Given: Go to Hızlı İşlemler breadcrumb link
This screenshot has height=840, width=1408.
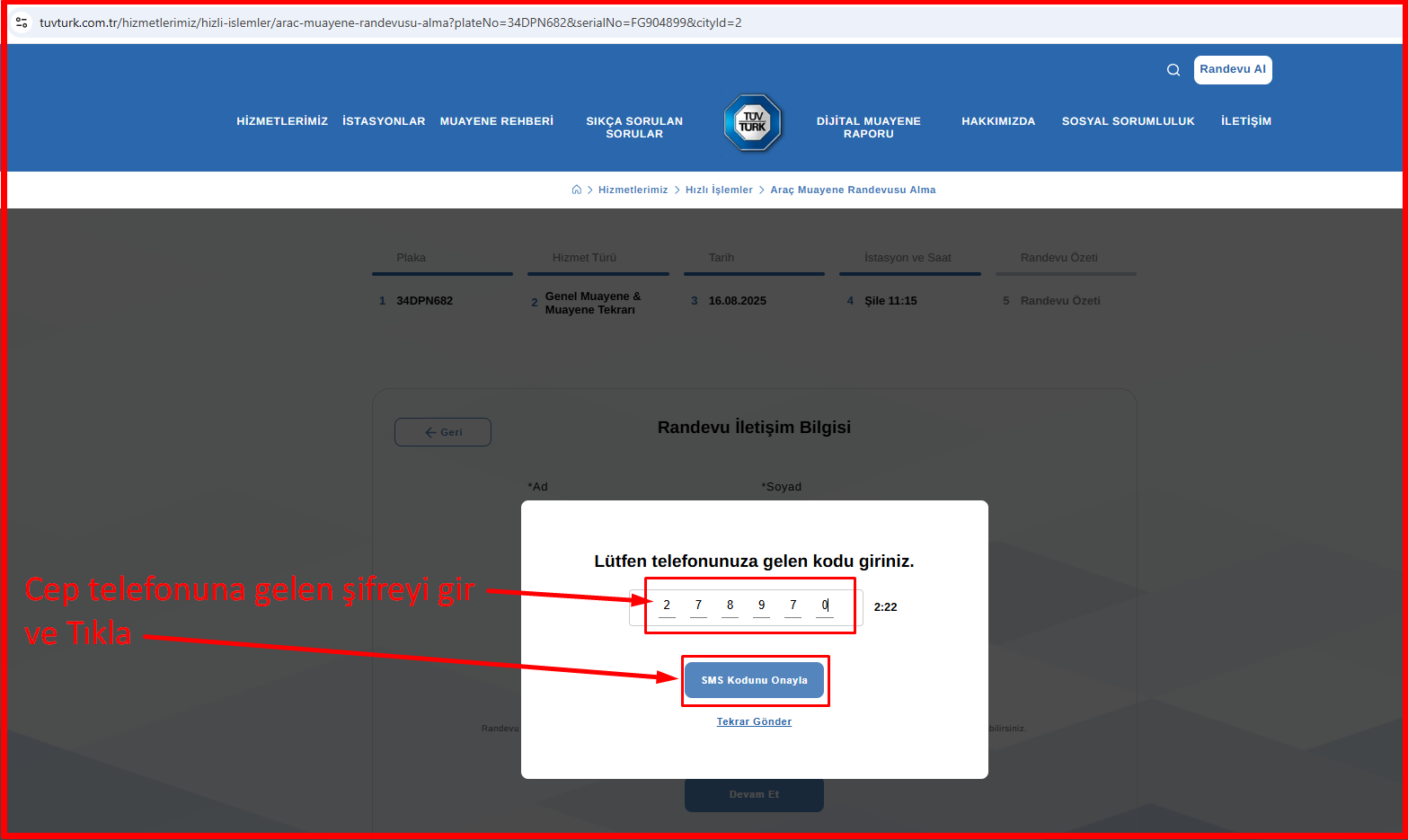Looking at the screenshot, I should tap(719, 190).
